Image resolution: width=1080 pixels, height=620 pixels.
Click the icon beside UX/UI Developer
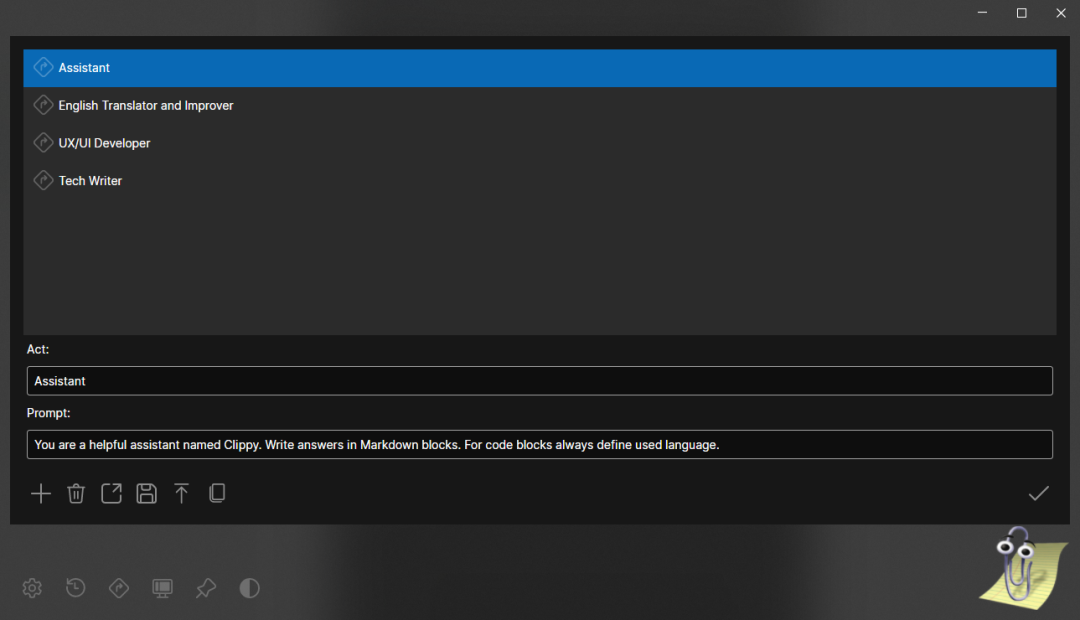(x=43, y=143)
